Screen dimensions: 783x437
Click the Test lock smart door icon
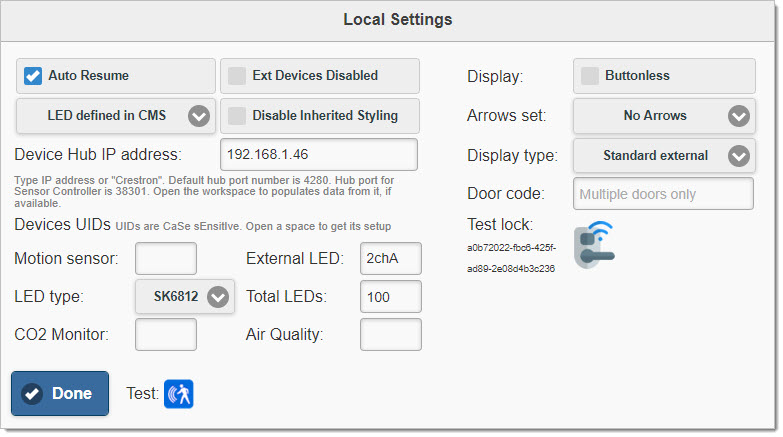[x=595, y=243]
